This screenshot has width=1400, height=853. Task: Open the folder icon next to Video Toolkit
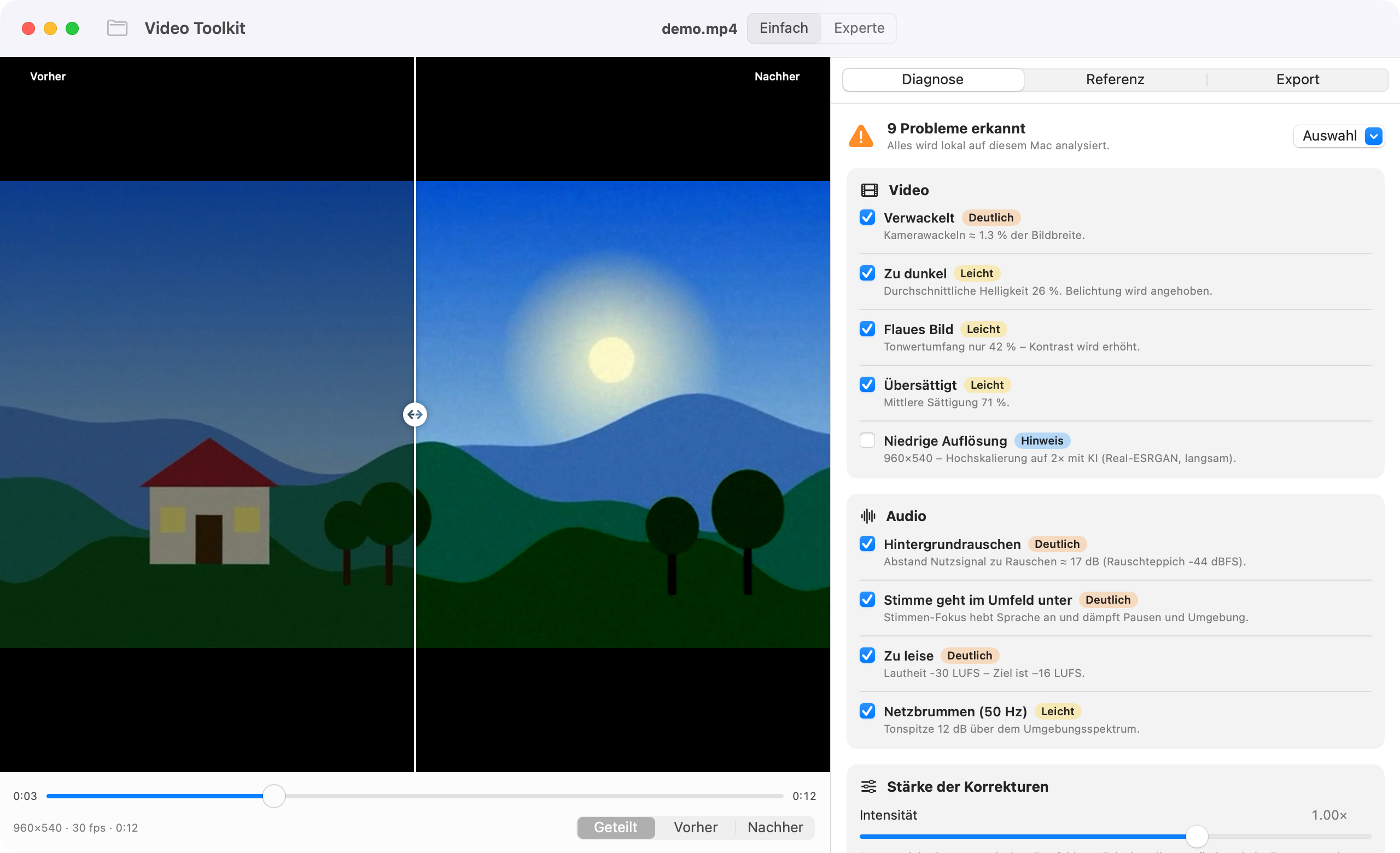(117, 28)
